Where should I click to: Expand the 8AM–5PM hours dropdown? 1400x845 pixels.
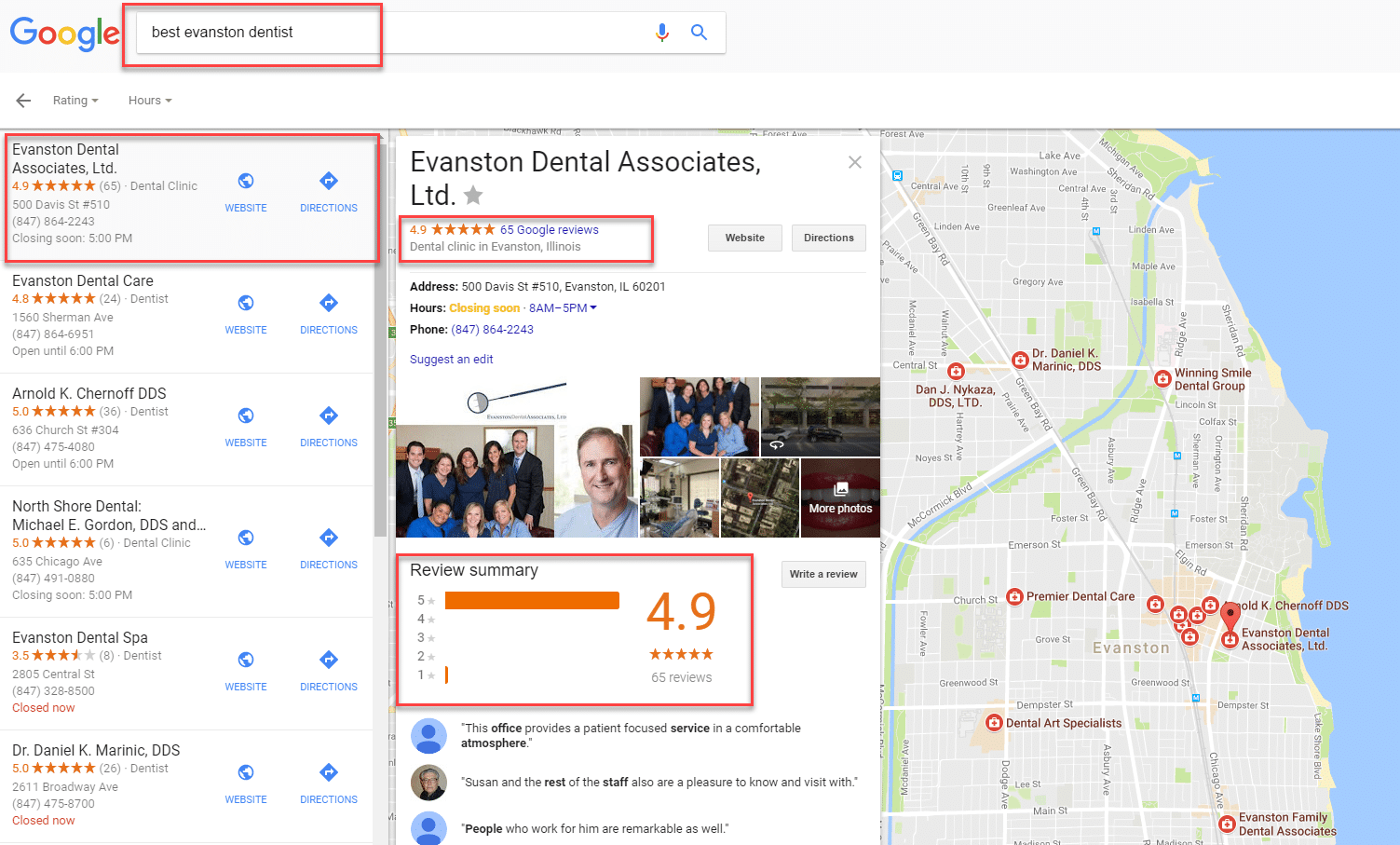(x=563, y=308)
